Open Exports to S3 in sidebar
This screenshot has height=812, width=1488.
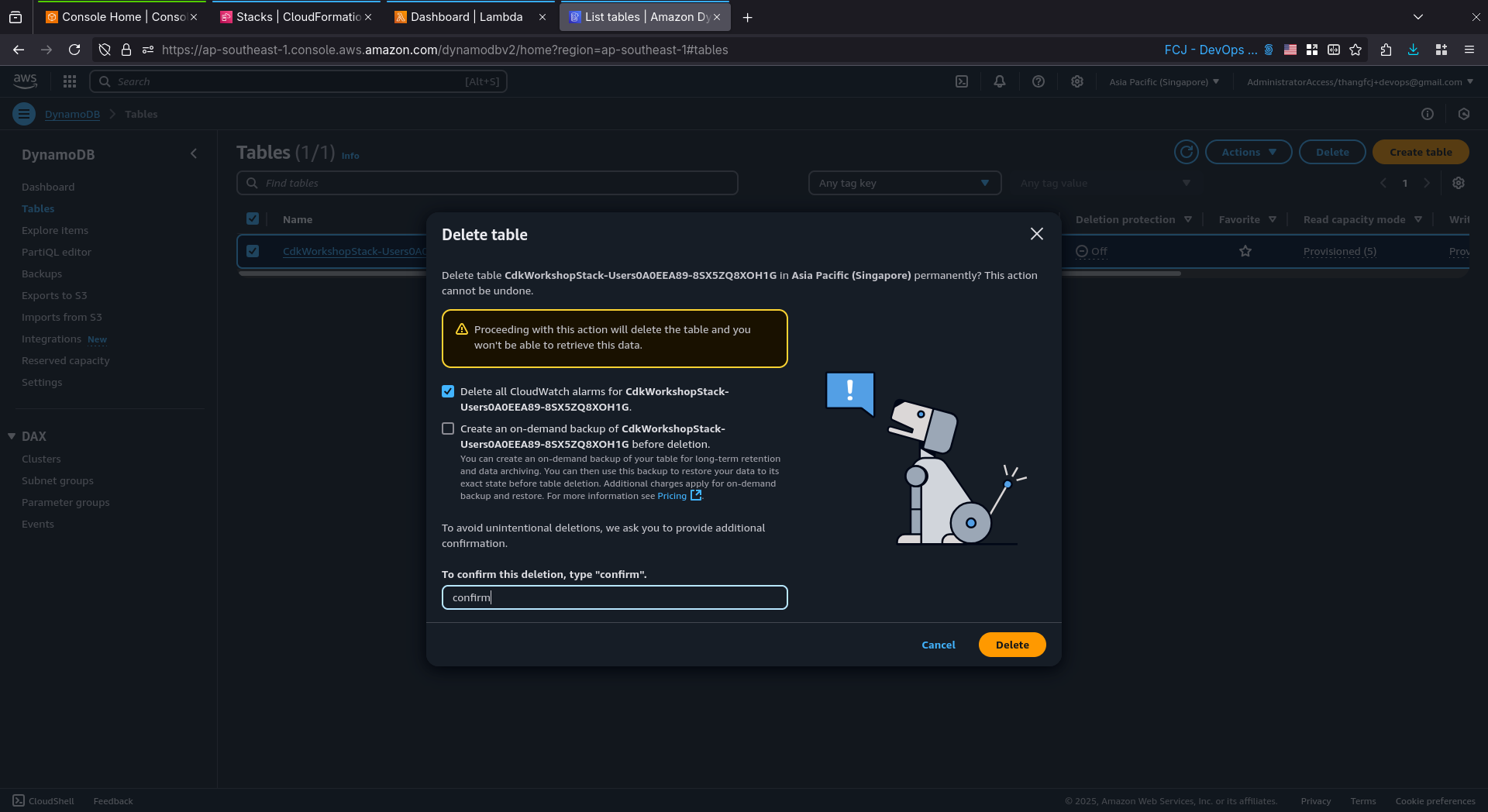pyautogui.click(x=54, y=295)
